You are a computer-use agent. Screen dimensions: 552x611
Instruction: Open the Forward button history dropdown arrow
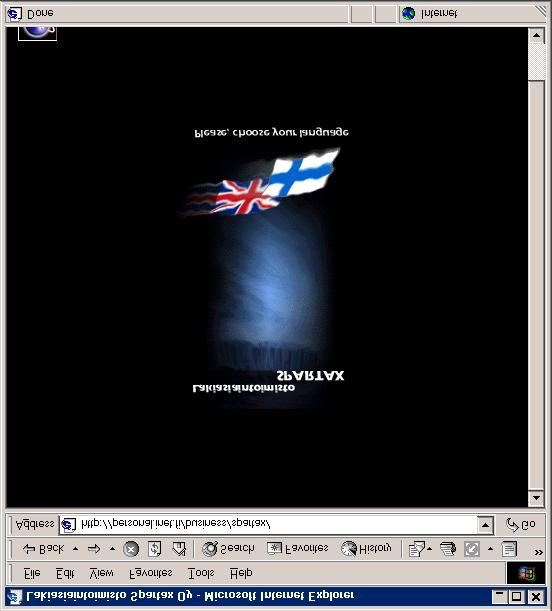[112, 549]
